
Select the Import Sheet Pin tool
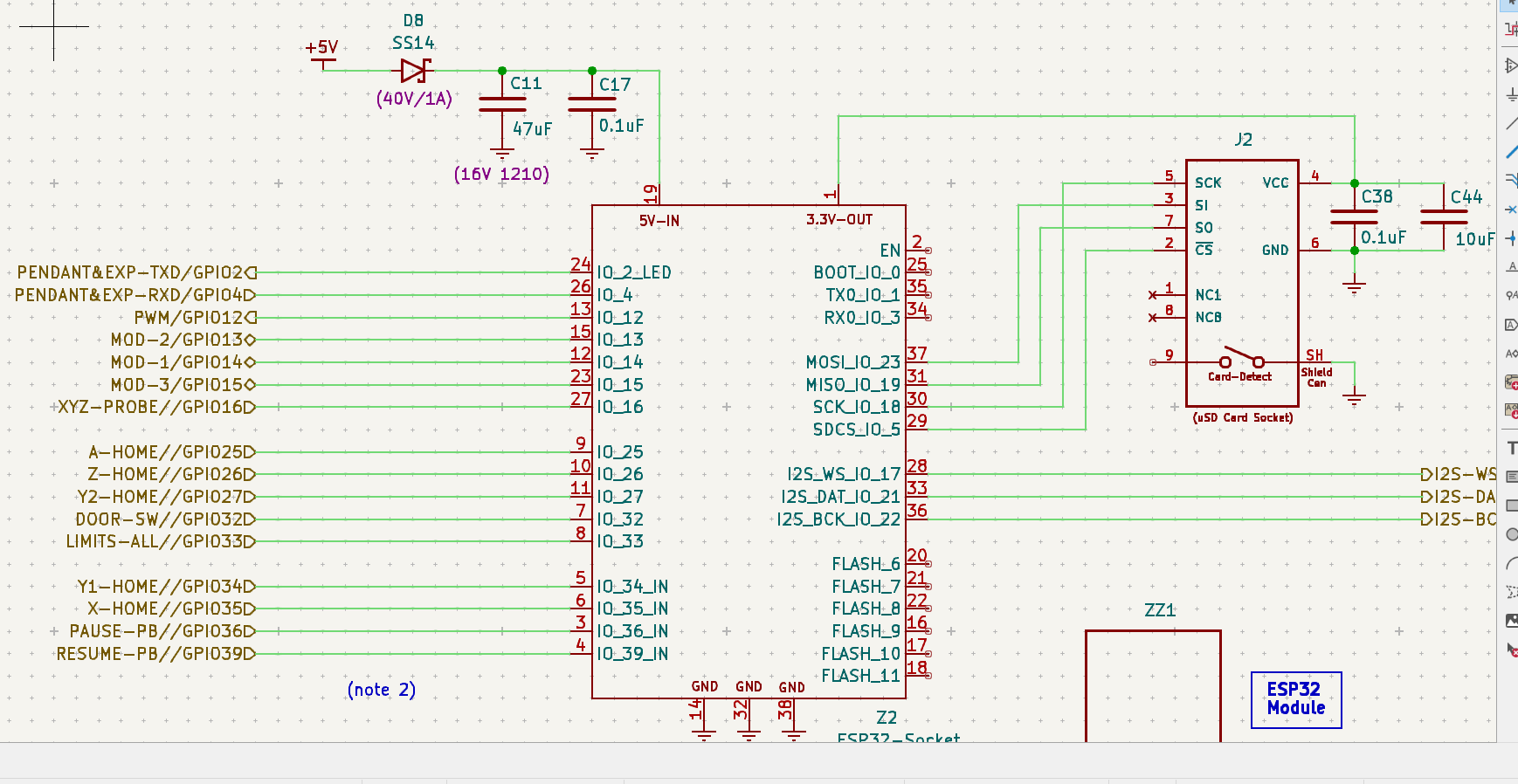tap(1511, 411)
